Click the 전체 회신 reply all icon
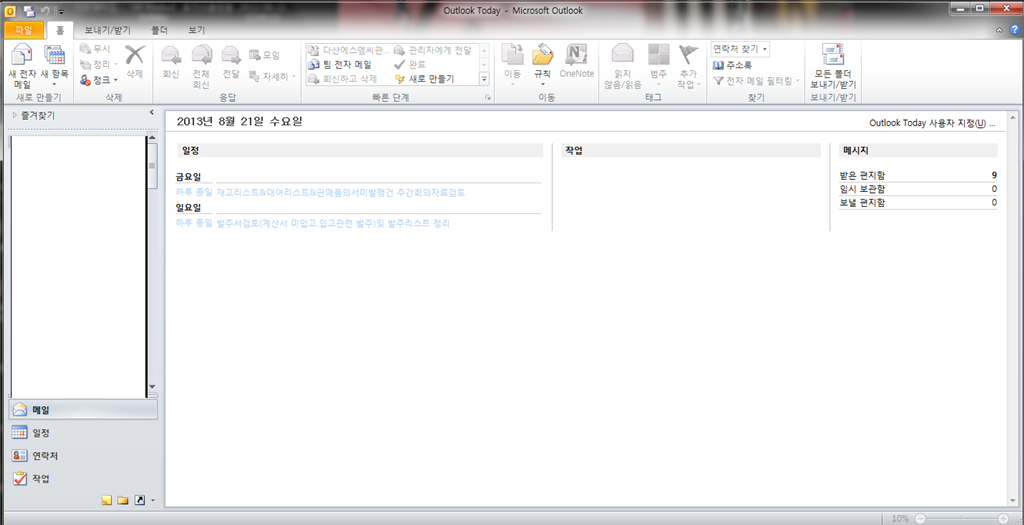Image resolution: width=1024 pixels, height=525 pixels. pos(201,55)
